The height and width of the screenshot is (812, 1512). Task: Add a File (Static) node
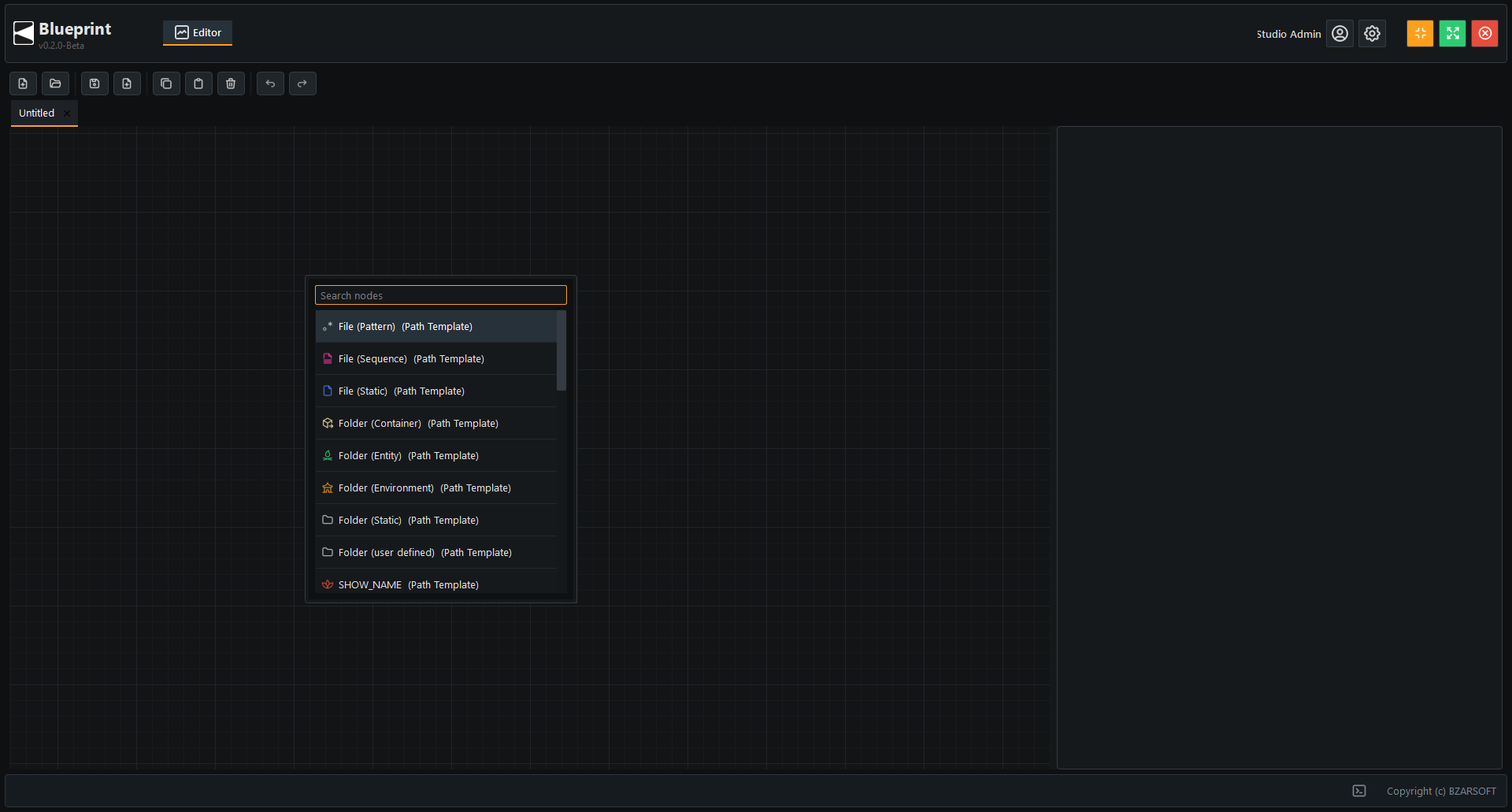[x=435, y=391]
